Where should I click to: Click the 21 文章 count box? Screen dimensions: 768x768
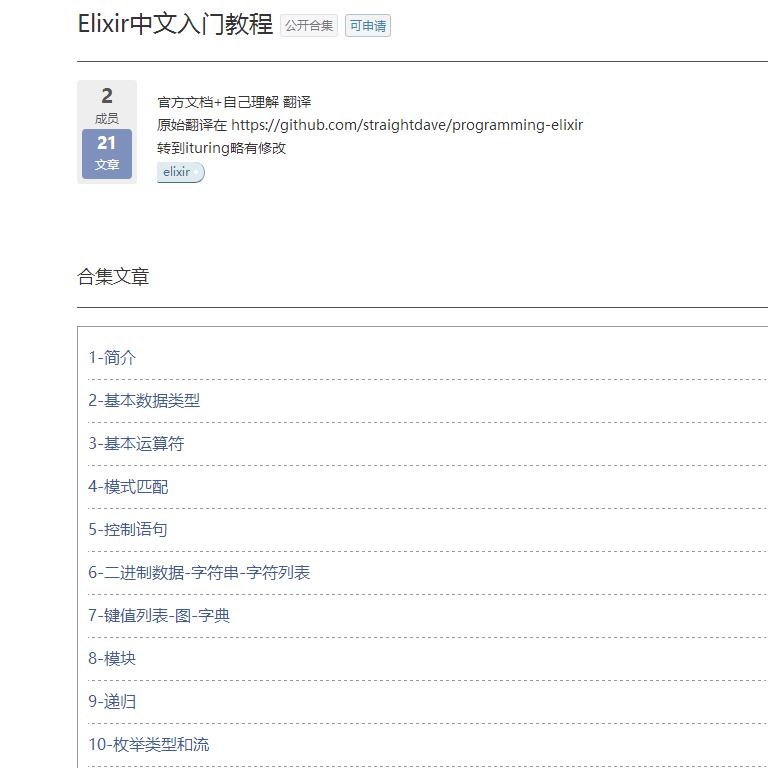click(x=107, y=153)
